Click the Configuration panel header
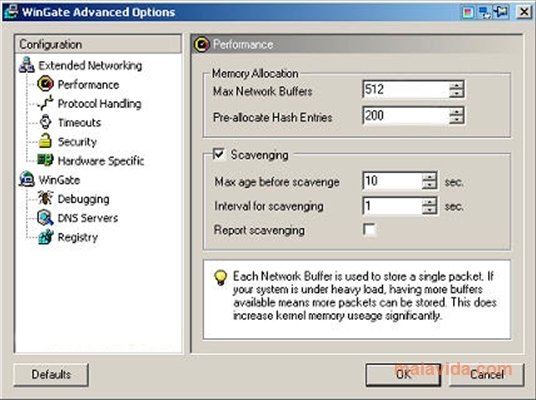Screen dimensions: 536x400 pos(98,44)
